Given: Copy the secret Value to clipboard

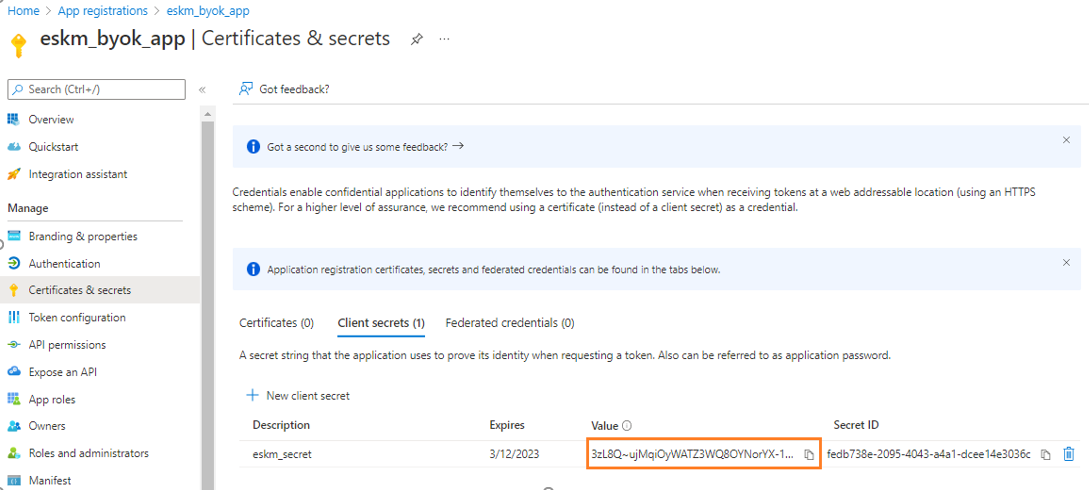Looking at the screenshot, I should (x=808, y=455).
